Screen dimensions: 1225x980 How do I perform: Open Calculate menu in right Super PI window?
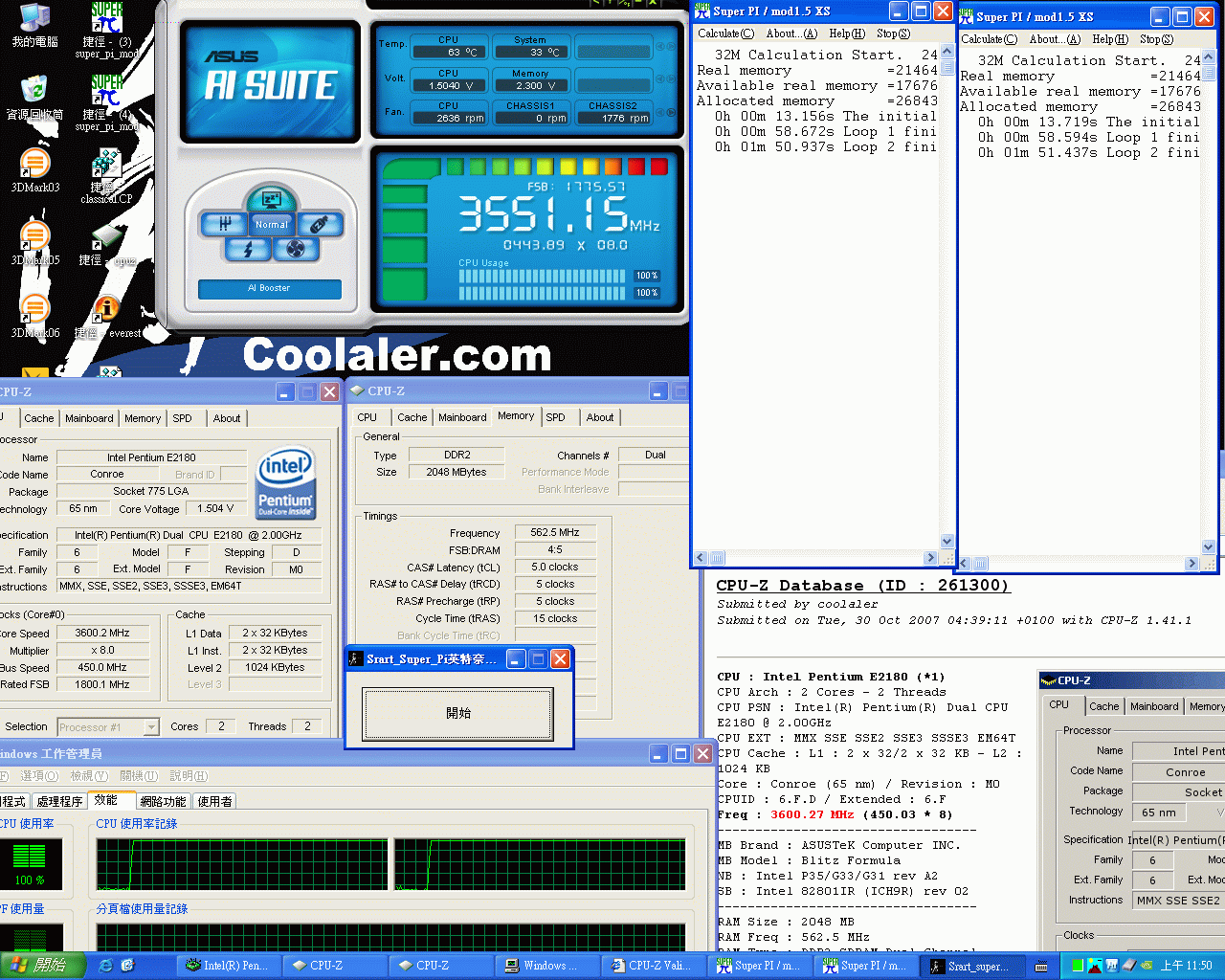(989, 39)
